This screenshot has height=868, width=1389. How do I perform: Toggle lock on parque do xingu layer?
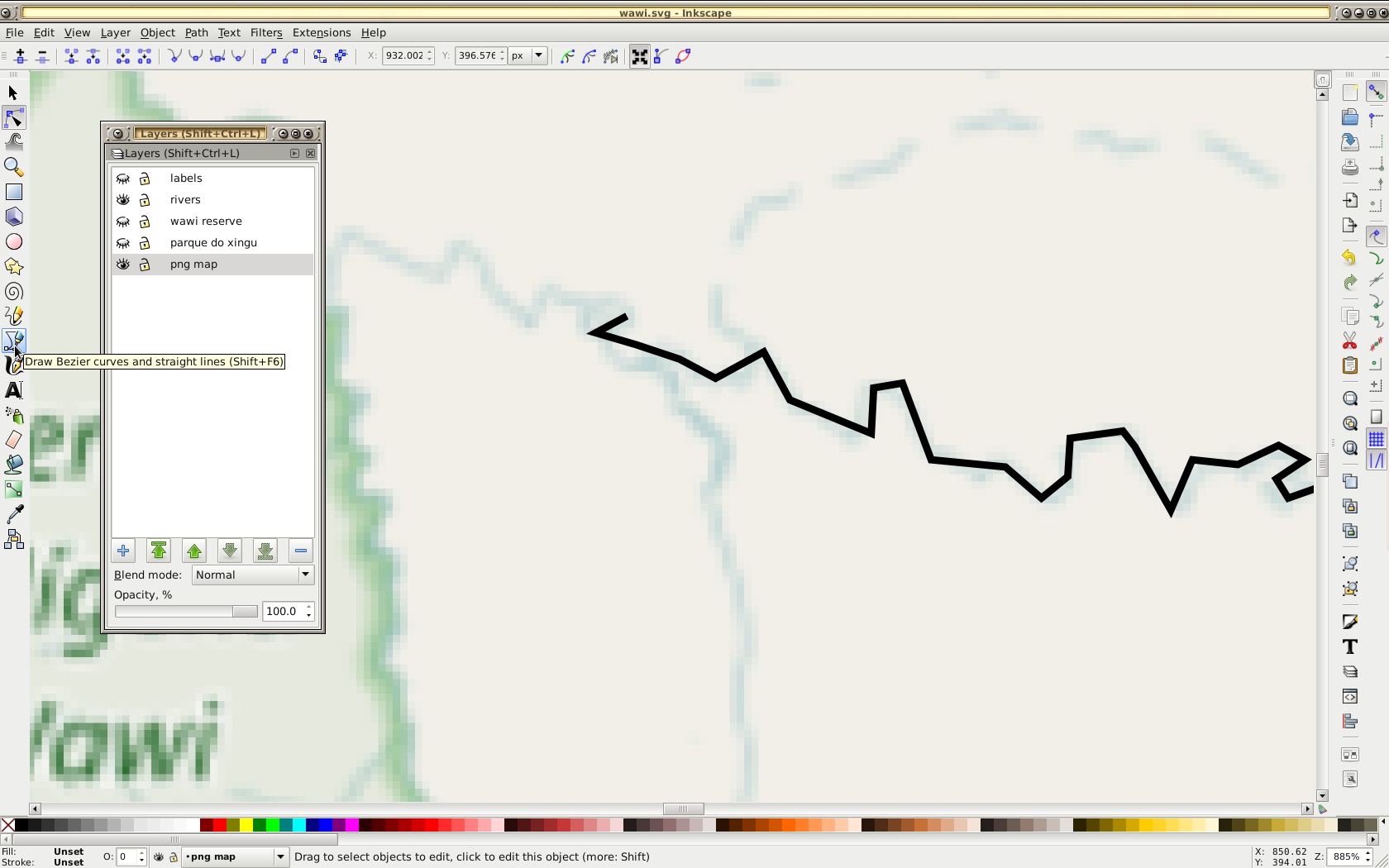coord(145,243)
